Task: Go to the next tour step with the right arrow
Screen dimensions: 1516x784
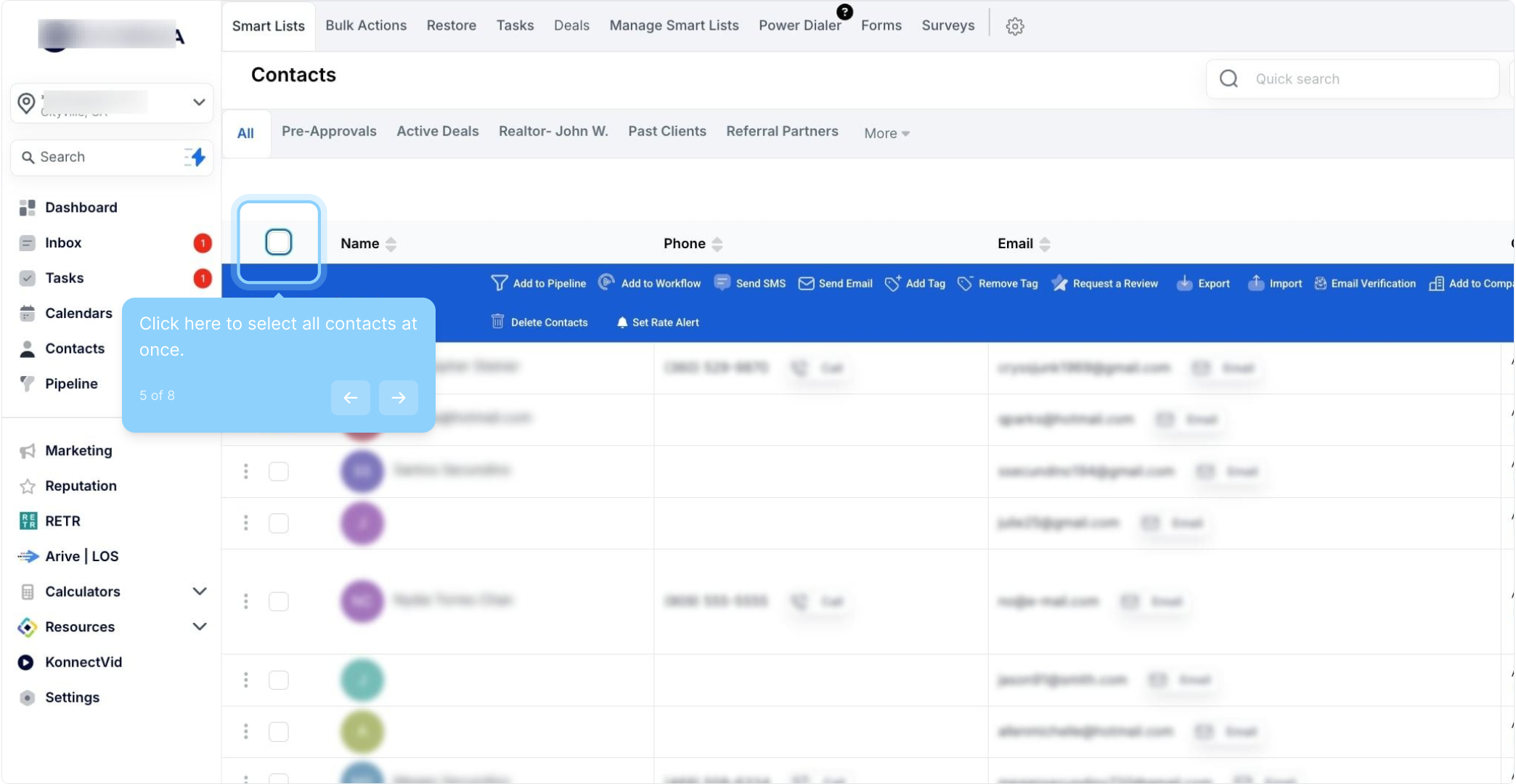Action: tap(398, 397)
